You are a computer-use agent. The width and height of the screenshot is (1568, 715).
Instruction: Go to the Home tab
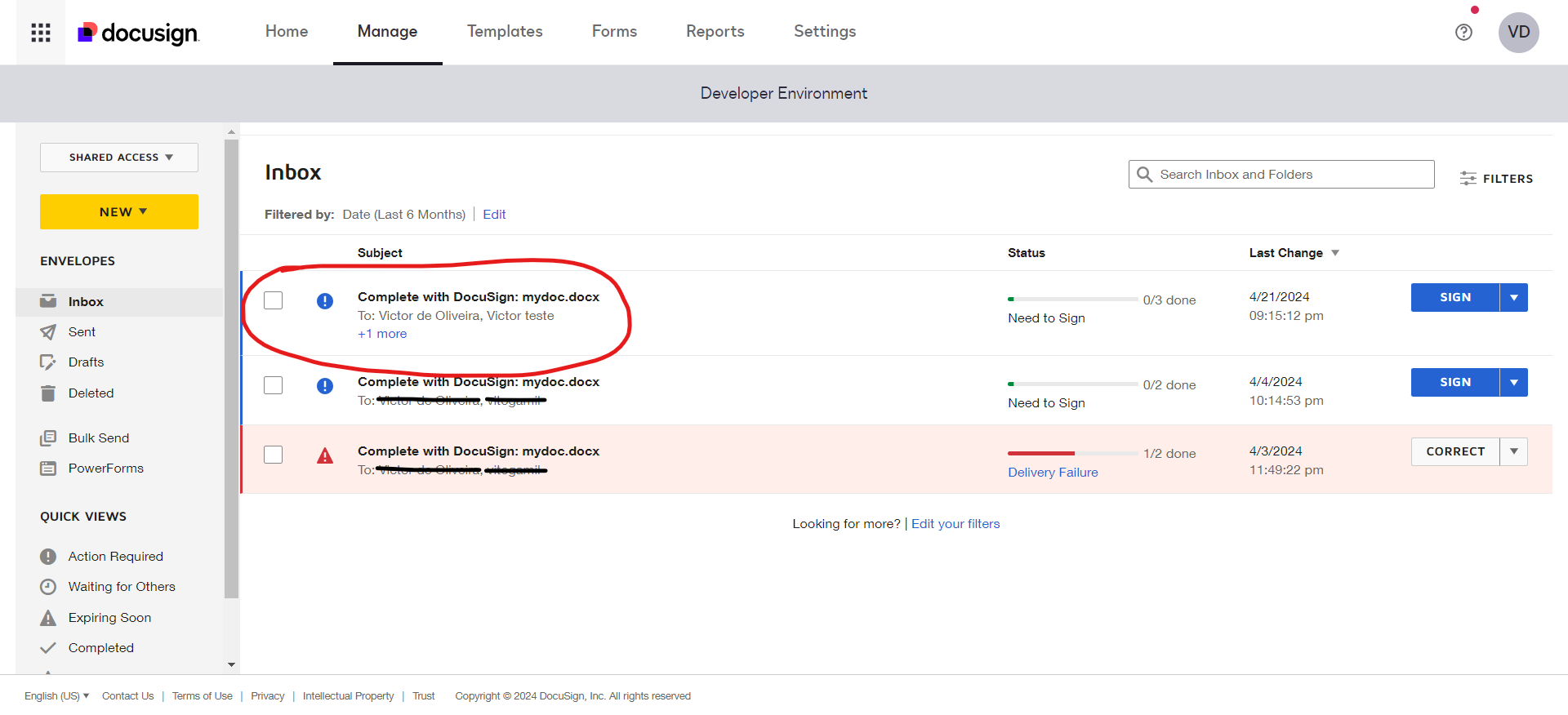[x=287, y=31]
